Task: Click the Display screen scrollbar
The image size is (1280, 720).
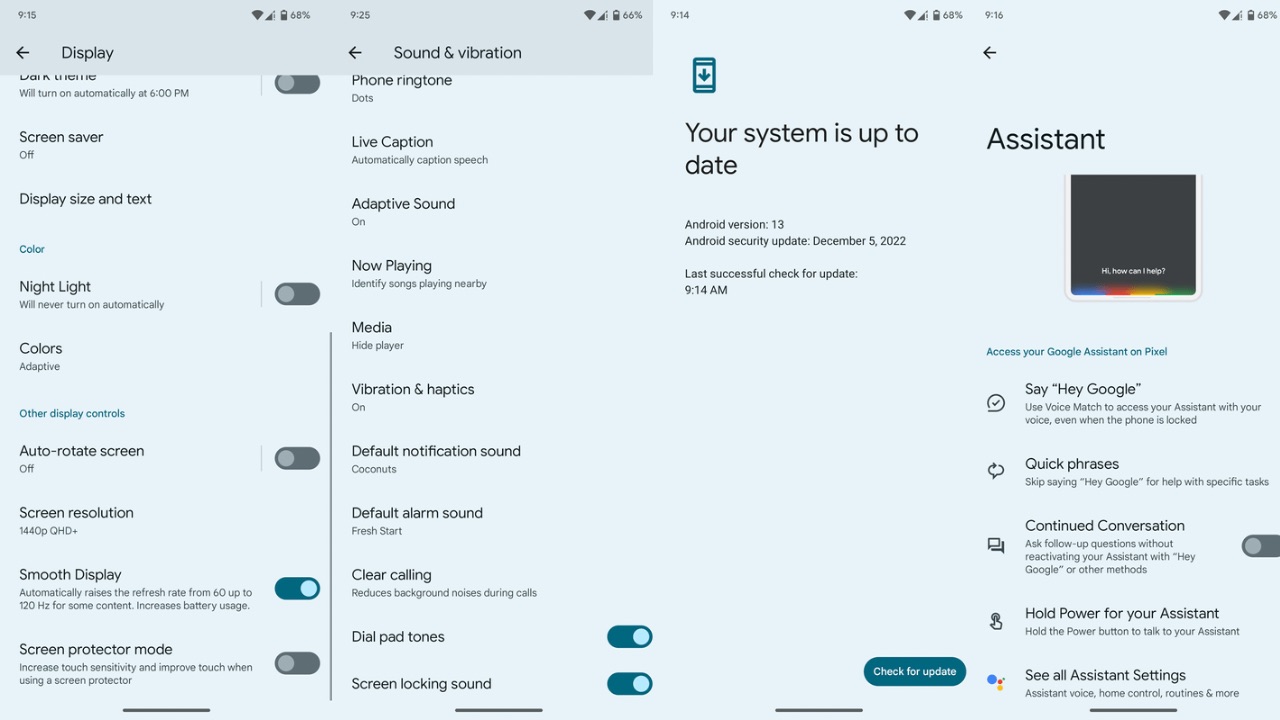Action: 330,515
